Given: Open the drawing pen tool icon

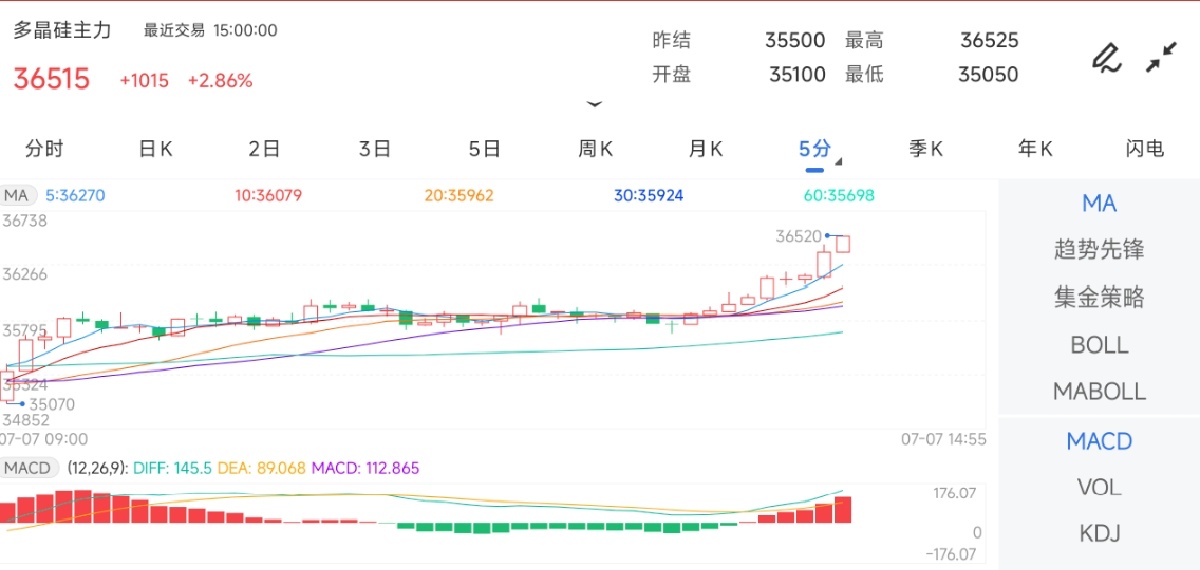Looking at the screenshot, I should [x=1106, y=58].
